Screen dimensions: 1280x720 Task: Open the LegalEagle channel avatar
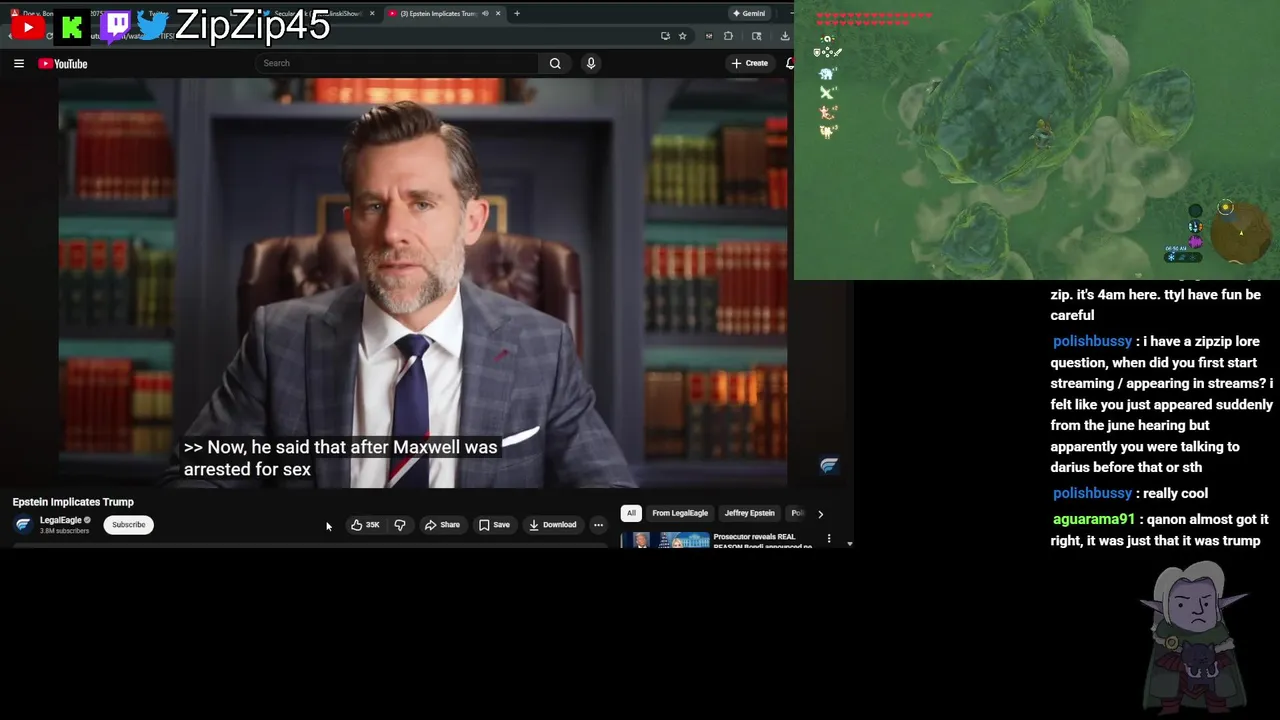tap(23, 525)
